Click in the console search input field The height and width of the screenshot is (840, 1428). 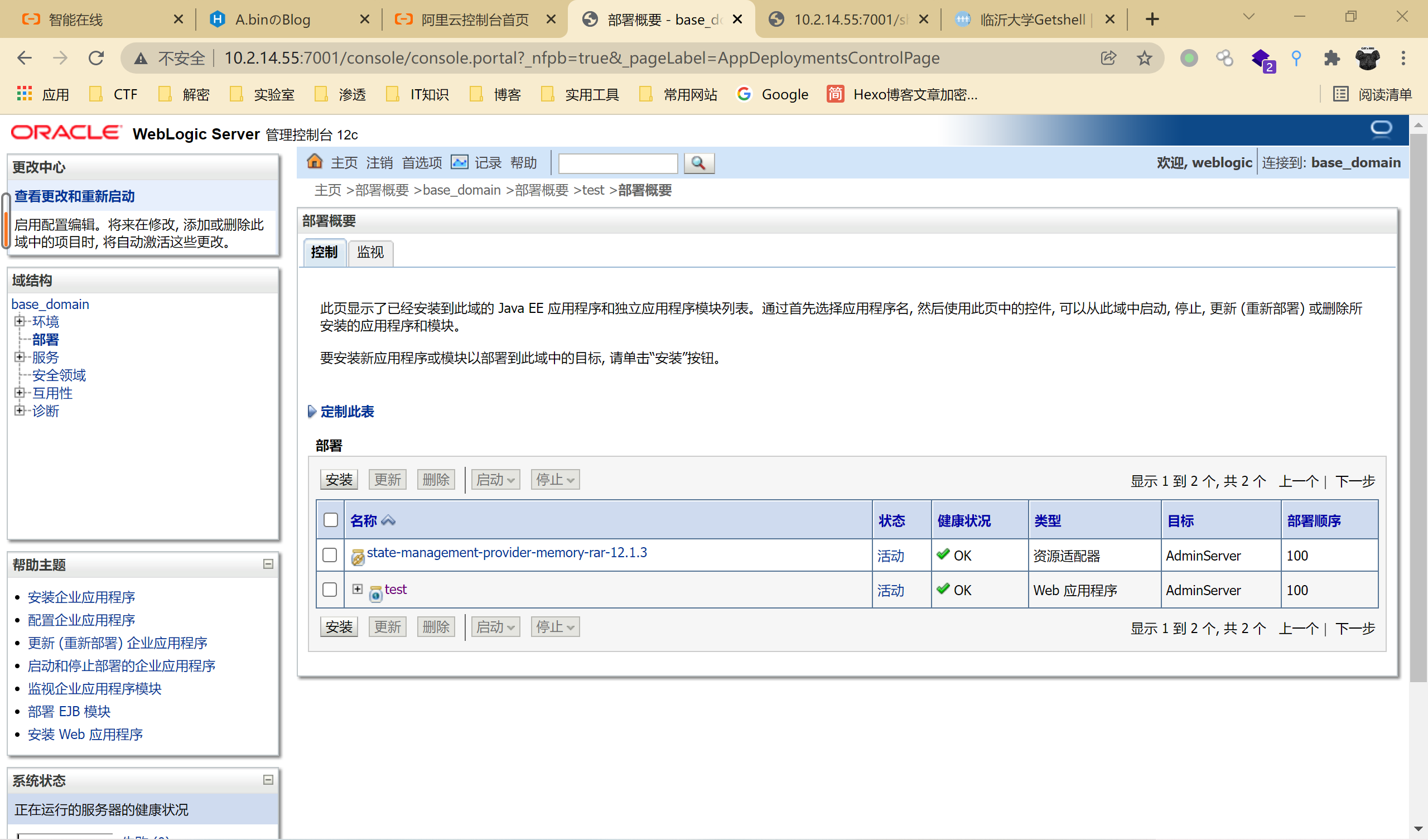click(617, 163)
